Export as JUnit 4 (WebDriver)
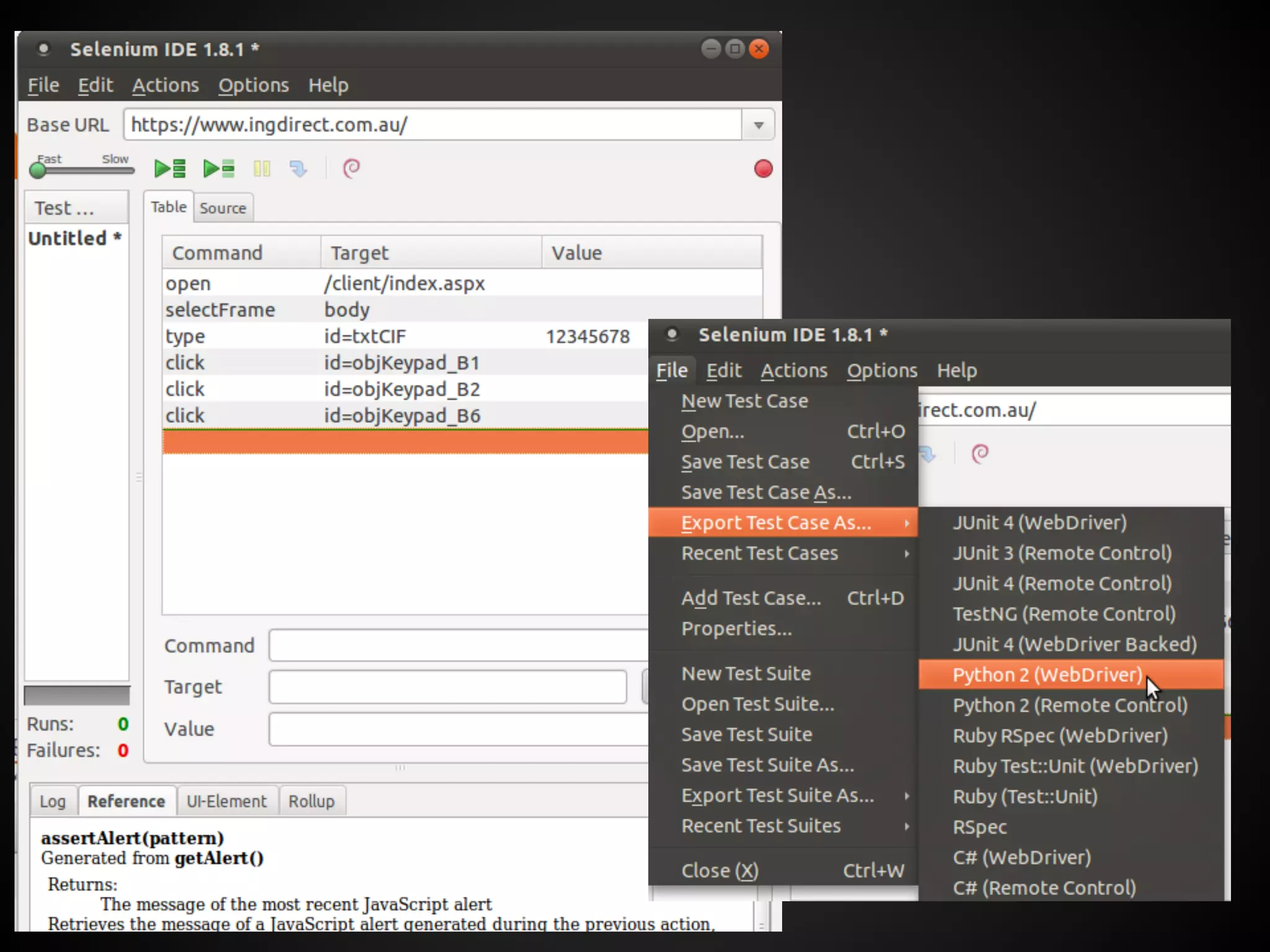This screenshot has height=952, width=1270. click(x=1071, y=522)
